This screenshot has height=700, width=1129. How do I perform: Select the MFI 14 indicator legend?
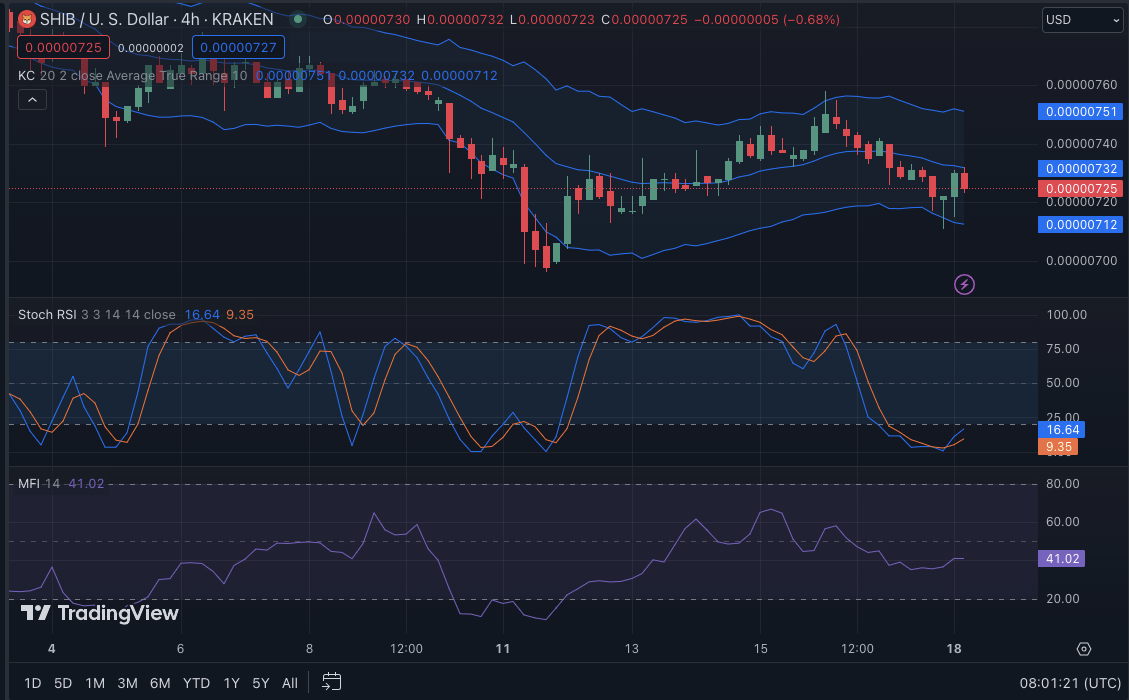click(x=39, y=484)
